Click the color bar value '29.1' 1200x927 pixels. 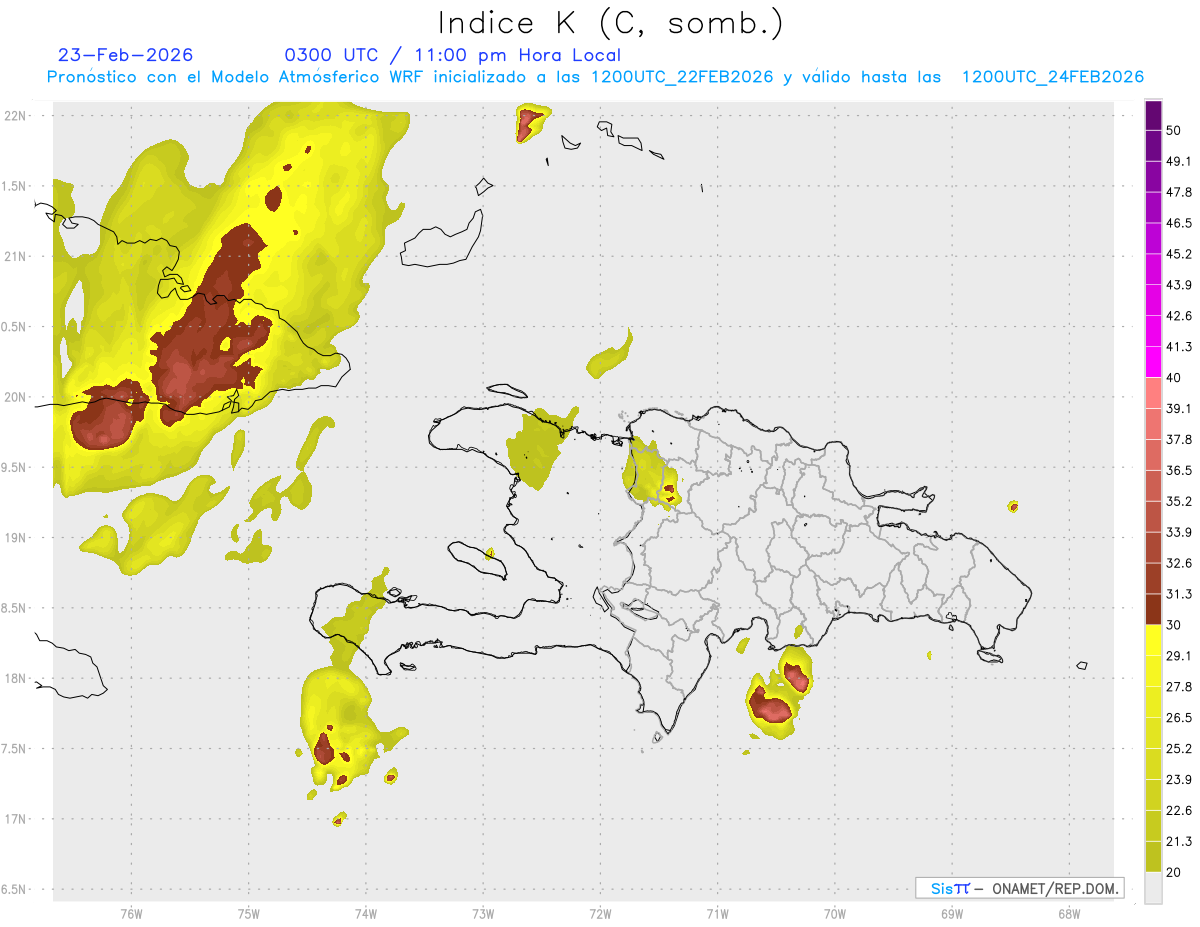tap(1179, 656)
